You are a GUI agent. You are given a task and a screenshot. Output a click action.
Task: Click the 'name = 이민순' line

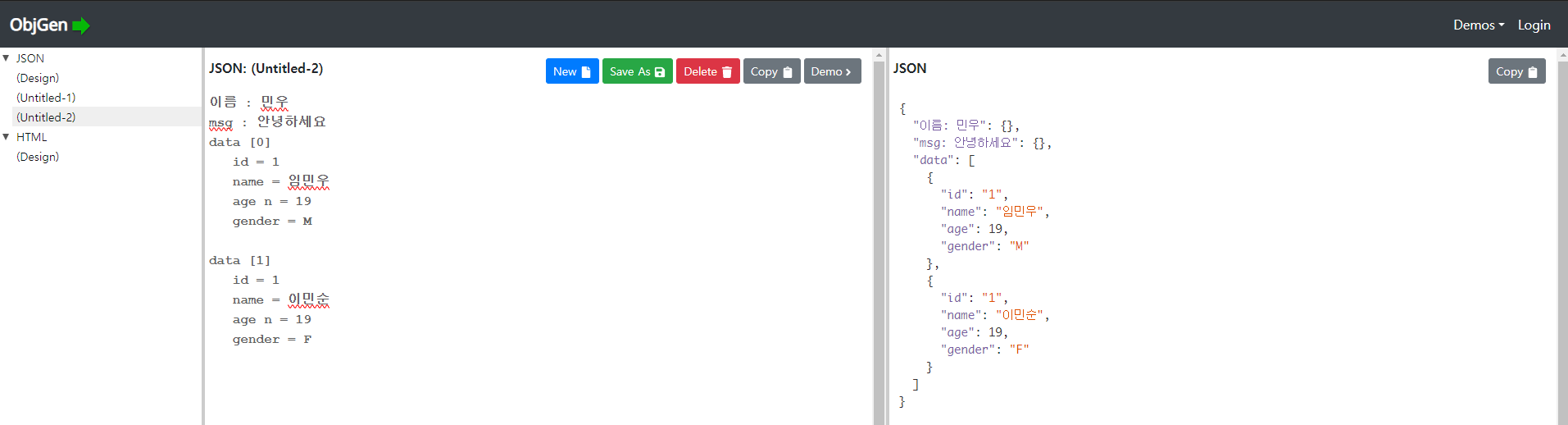[281, 299]
